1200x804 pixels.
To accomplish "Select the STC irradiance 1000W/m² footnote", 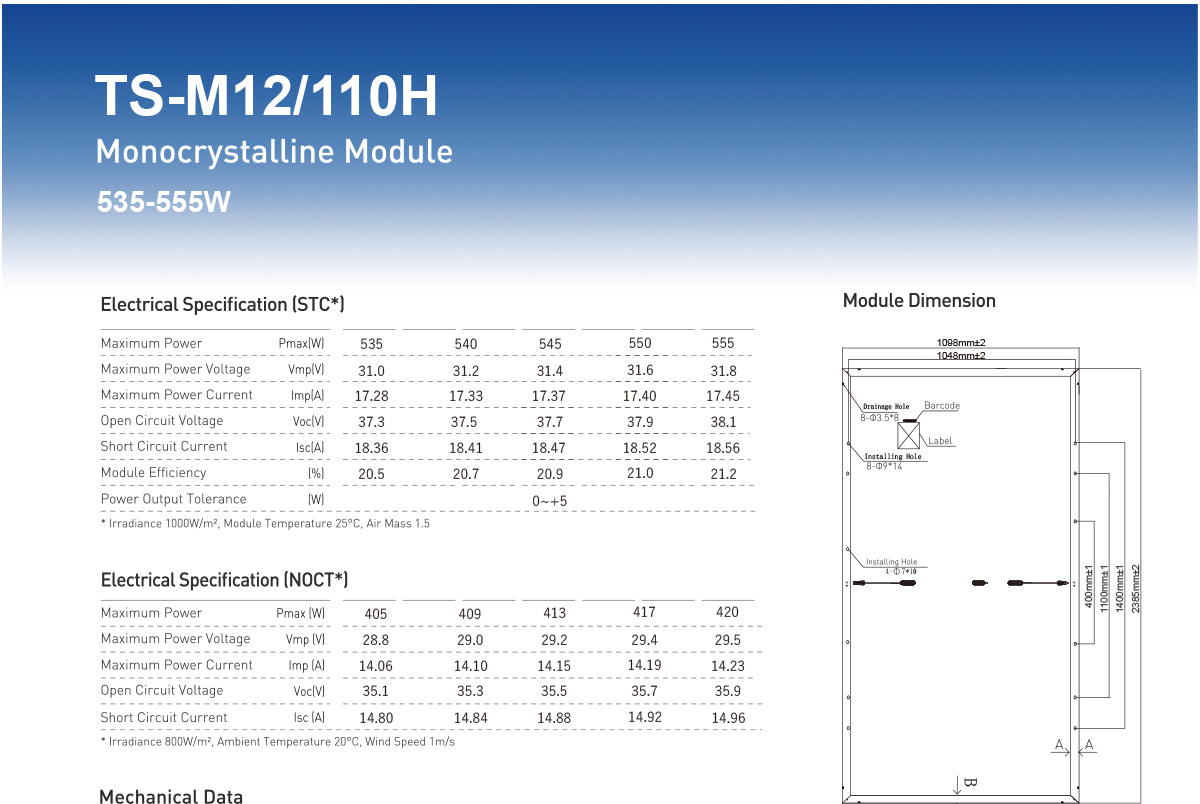I will (x=265, y=523).
